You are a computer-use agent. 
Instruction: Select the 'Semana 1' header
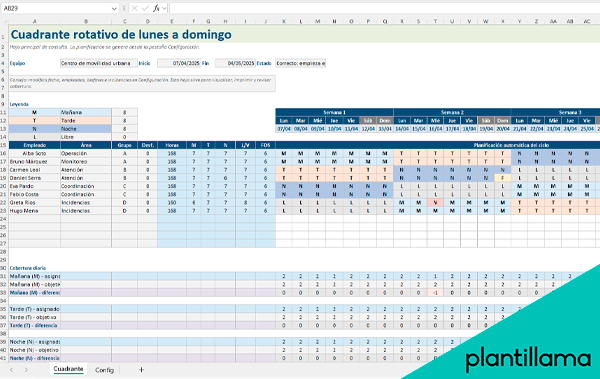(x=334, y=112)
